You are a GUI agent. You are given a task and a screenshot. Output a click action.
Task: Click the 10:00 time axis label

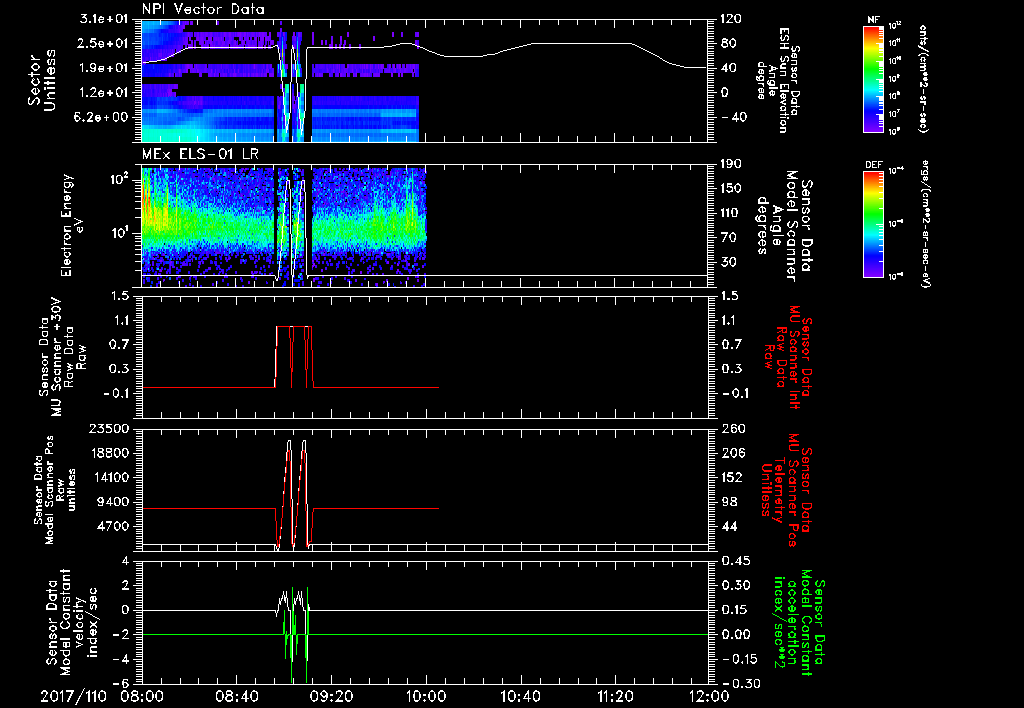(426, 696)
